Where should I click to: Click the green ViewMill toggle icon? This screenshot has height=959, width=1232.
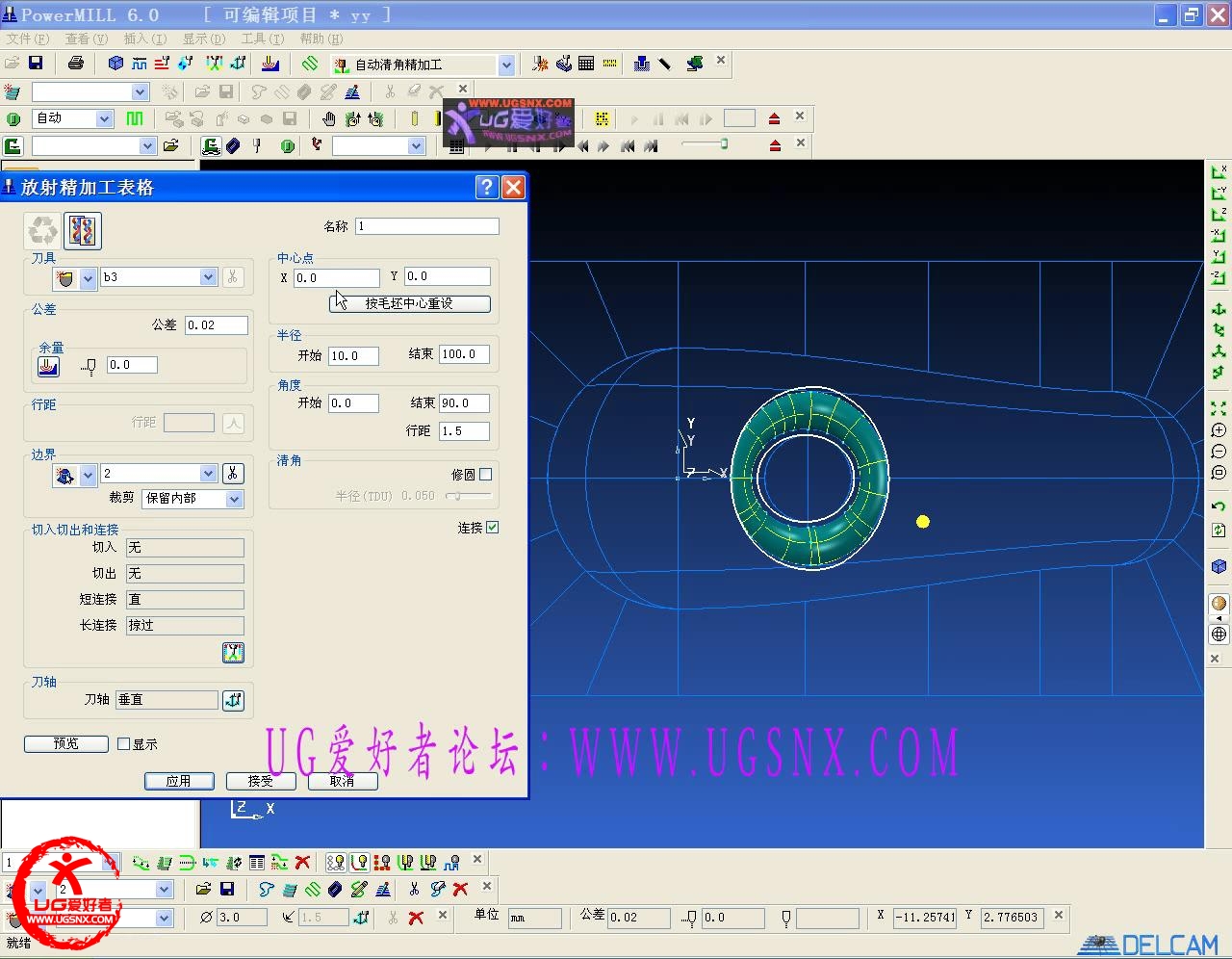[x=13, y=118]
